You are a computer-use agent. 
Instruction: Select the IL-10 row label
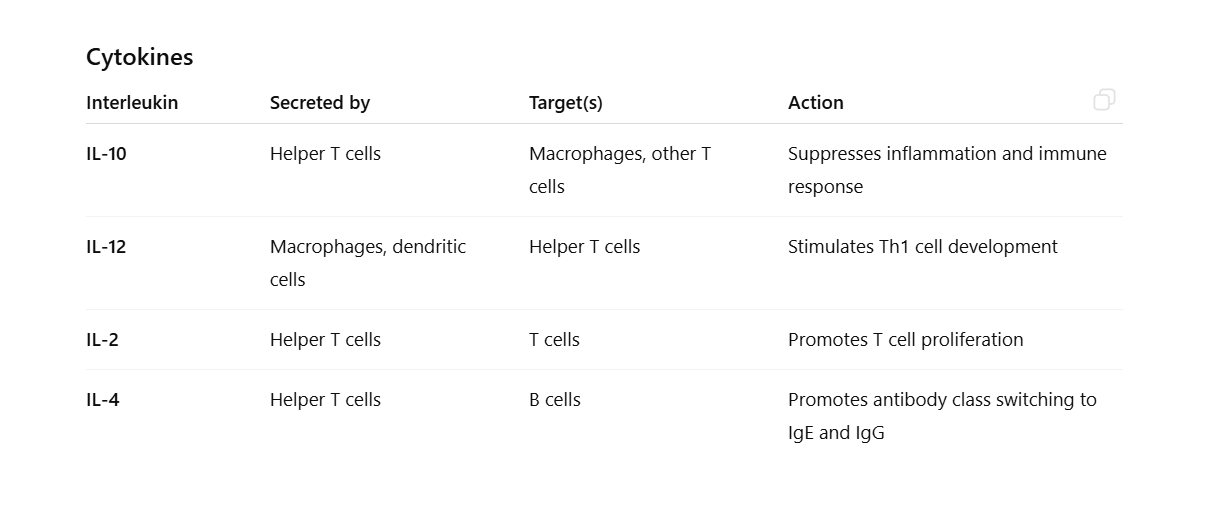(106, 154)
